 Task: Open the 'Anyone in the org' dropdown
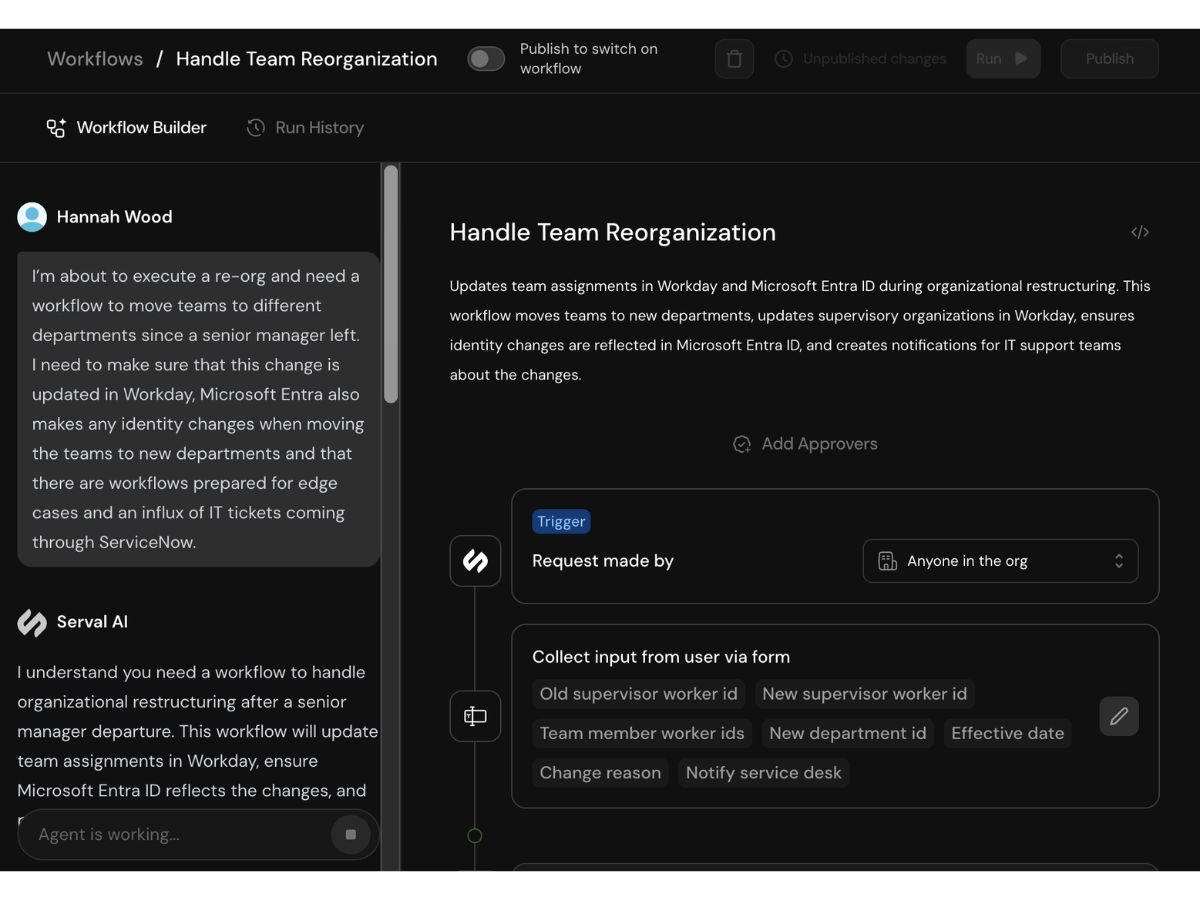[x=1000, y=561]
